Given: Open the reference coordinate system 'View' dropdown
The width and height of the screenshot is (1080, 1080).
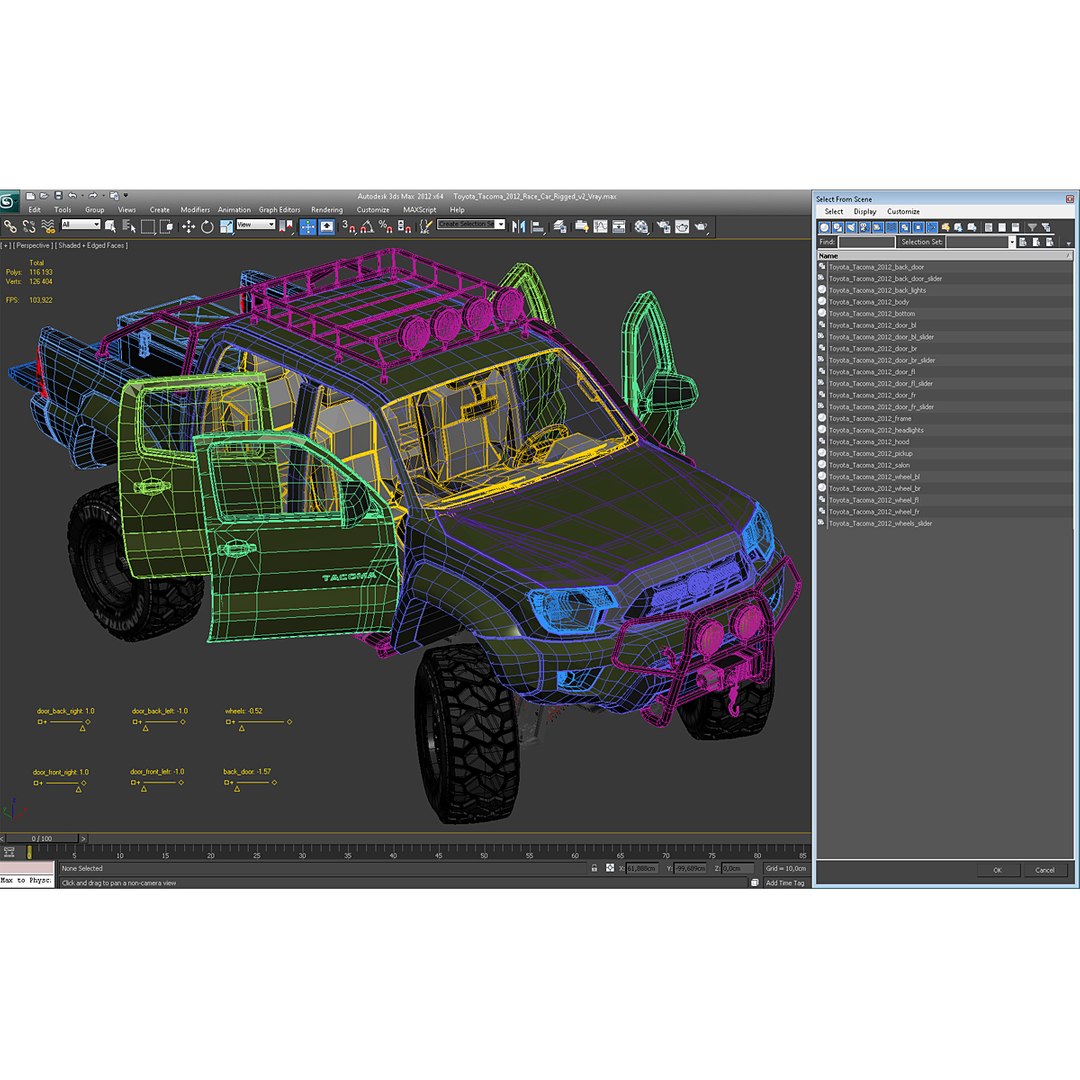Looking at the screenshot, I should [256, 225].
